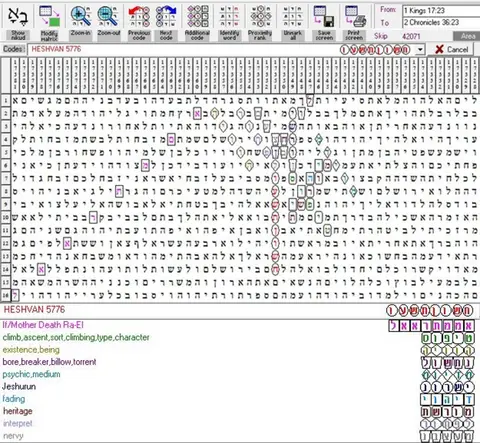Screen dimensions: 480x443
Task: Click the Area button
Action: point(466,36)
